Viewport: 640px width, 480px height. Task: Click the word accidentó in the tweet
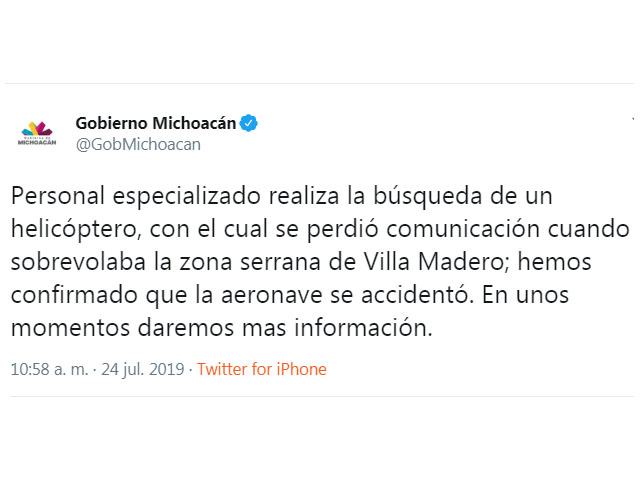coord(417,295)
